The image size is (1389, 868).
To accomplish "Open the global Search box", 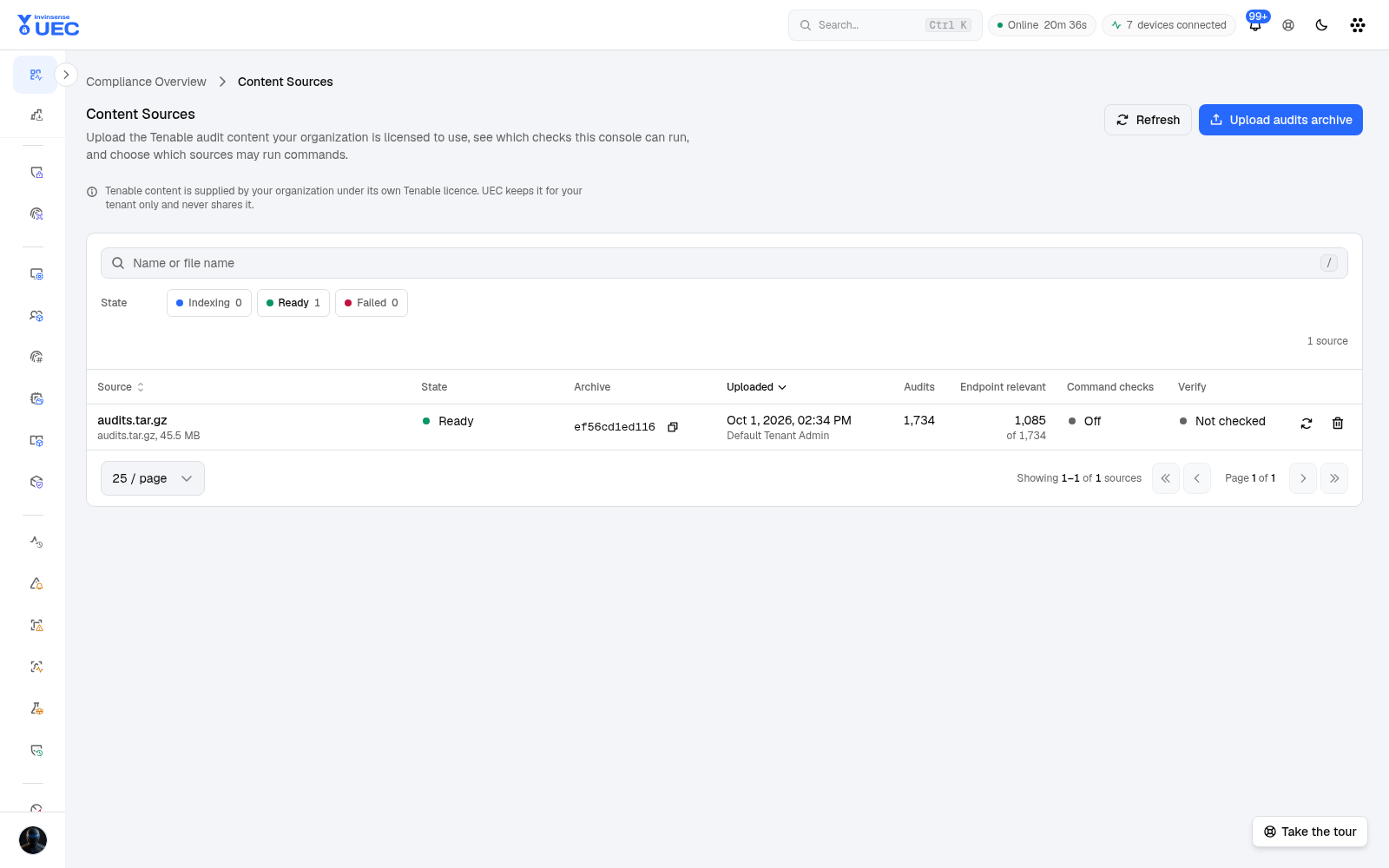I will [885, 25].
